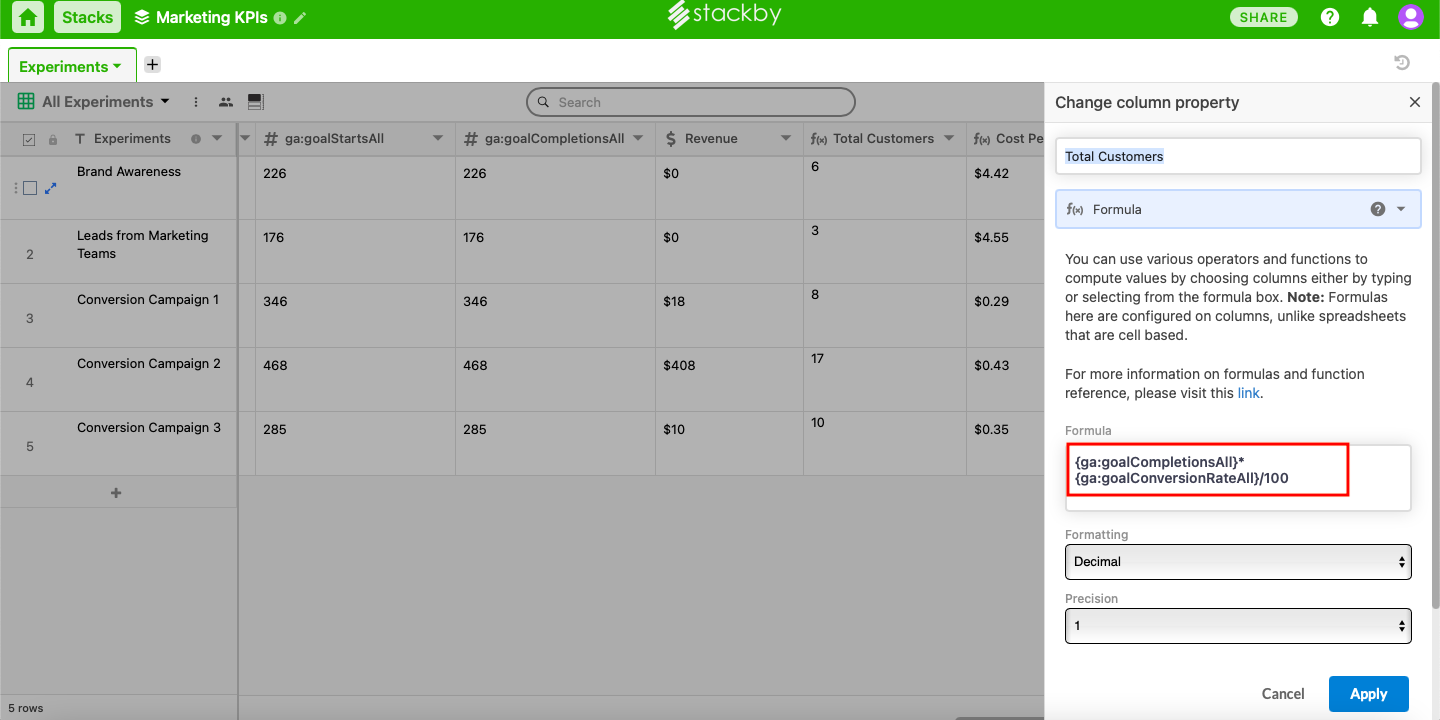Screen dimensions: 1440x720
Task: Click the 346 goalStartsAll cell
Action: click(355, 316)
